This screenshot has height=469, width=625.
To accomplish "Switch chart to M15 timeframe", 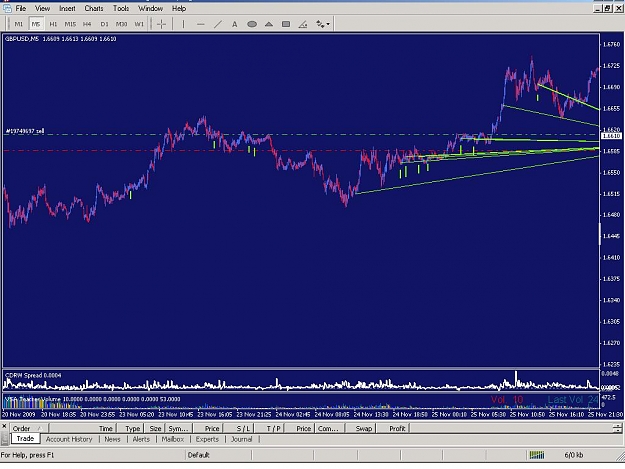I will pos(70,24).
